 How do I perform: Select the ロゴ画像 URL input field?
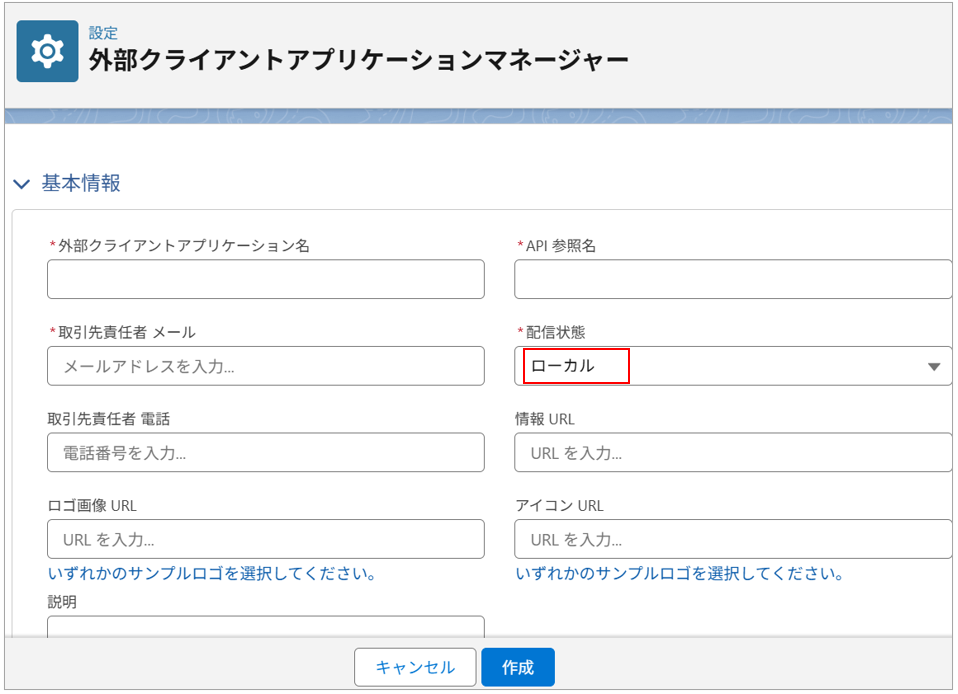point(265,540)
